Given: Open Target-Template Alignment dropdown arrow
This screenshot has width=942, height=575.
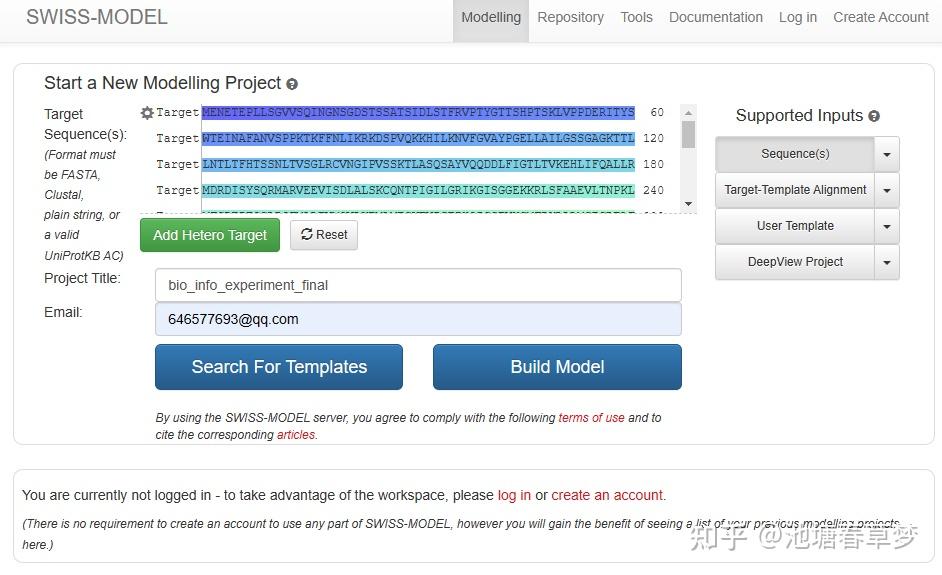Looking at the screenshot, I should (x=887, y=190).
